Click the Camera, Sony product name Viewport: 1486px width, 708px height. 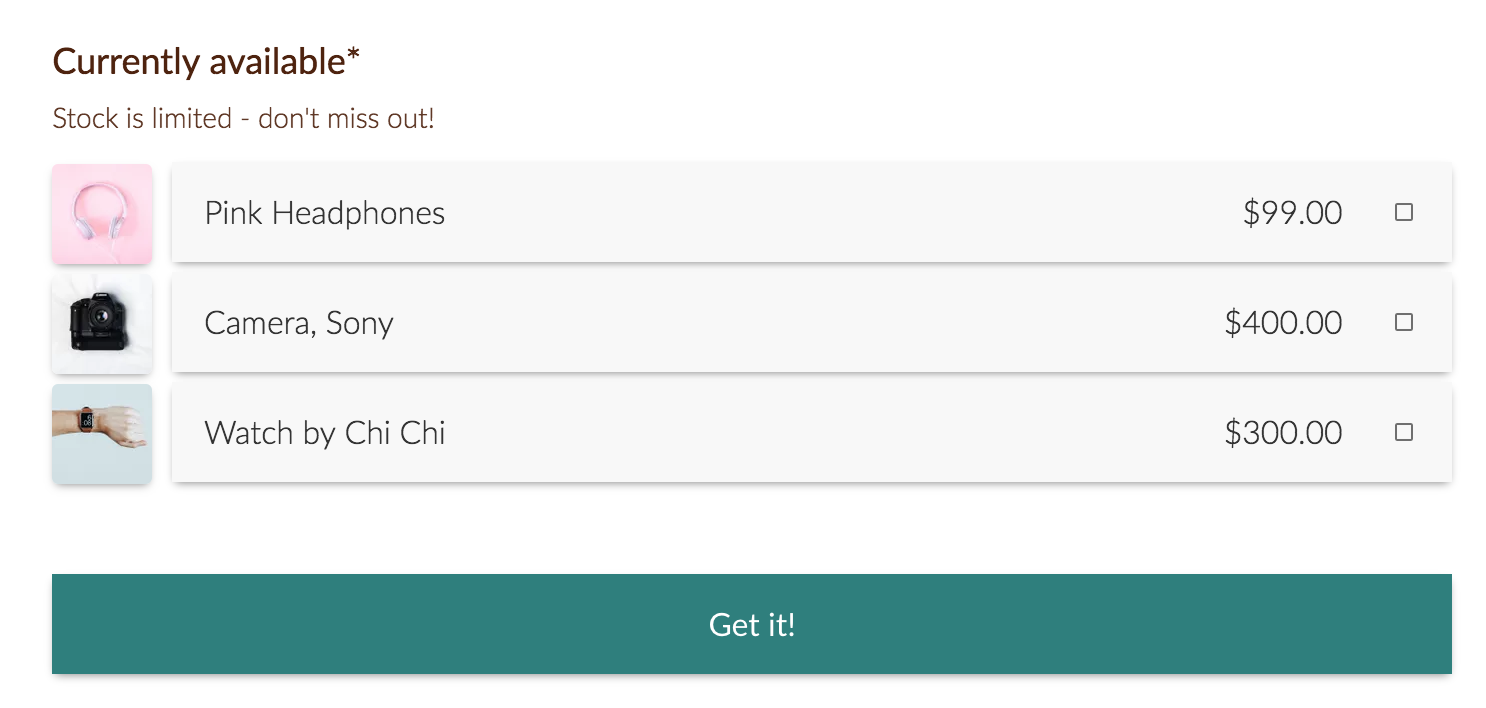(298, 323)
